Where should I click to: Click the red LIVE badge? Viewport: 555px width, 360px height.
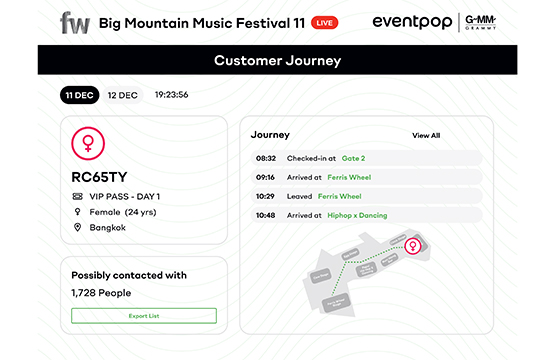(325, 23)
